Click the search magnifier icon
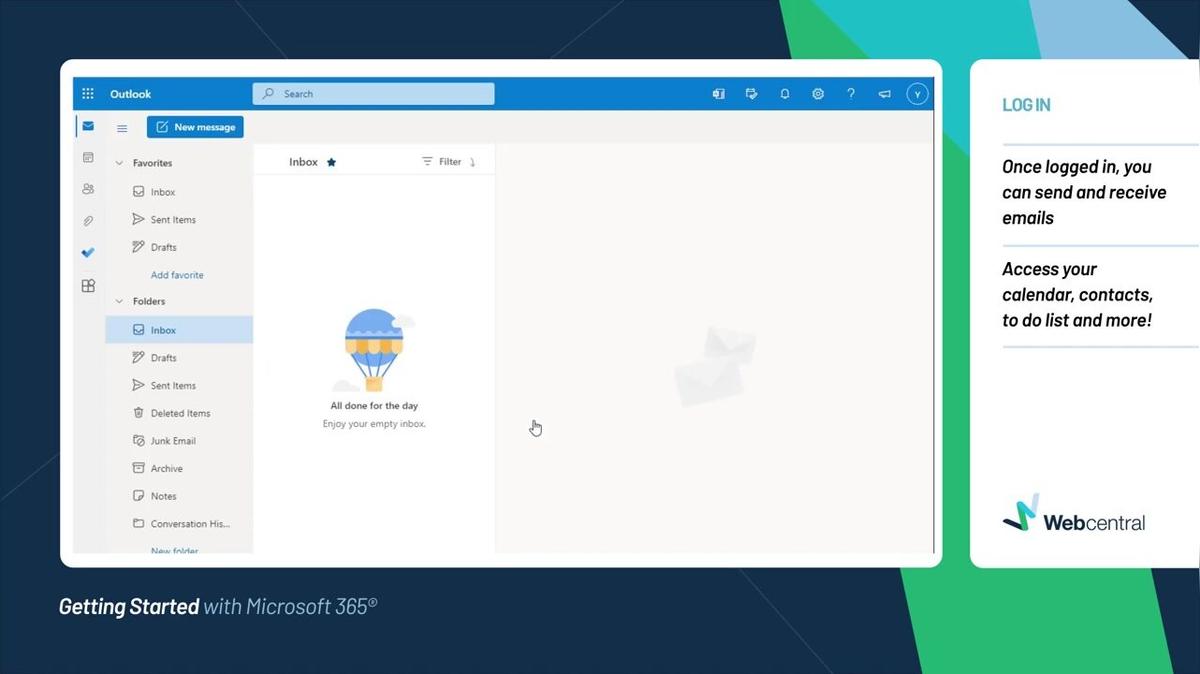Image resolution: width=1200 pixels, height=674 pixels. [x=267, y=94]
